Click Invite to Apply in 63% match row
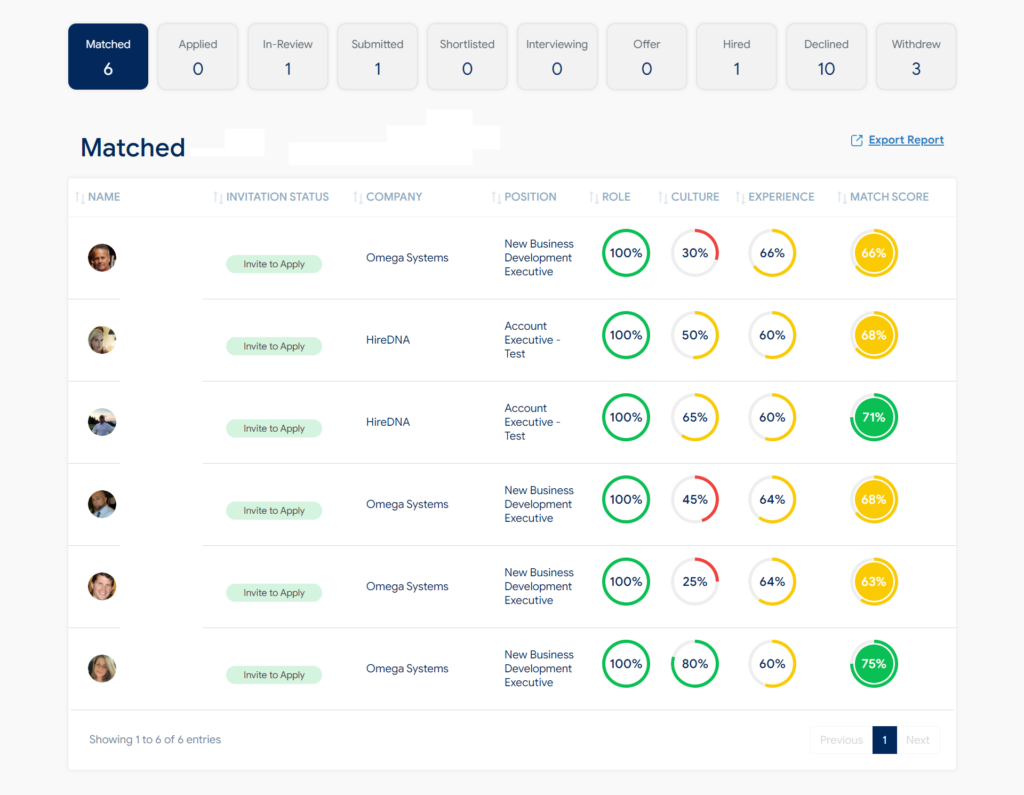Viewport: 1024px width, 795px height. 274,592
